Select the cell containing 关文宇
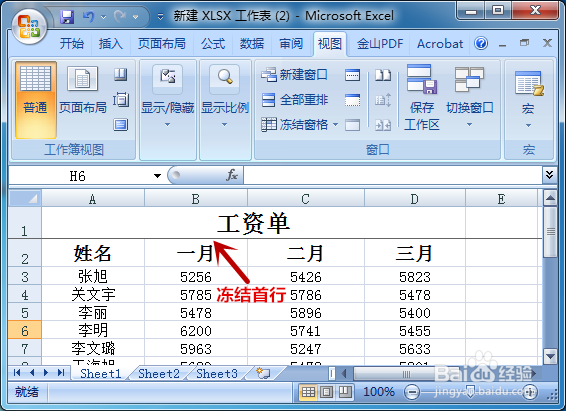The image size is (566, 411). coord(93,294)
